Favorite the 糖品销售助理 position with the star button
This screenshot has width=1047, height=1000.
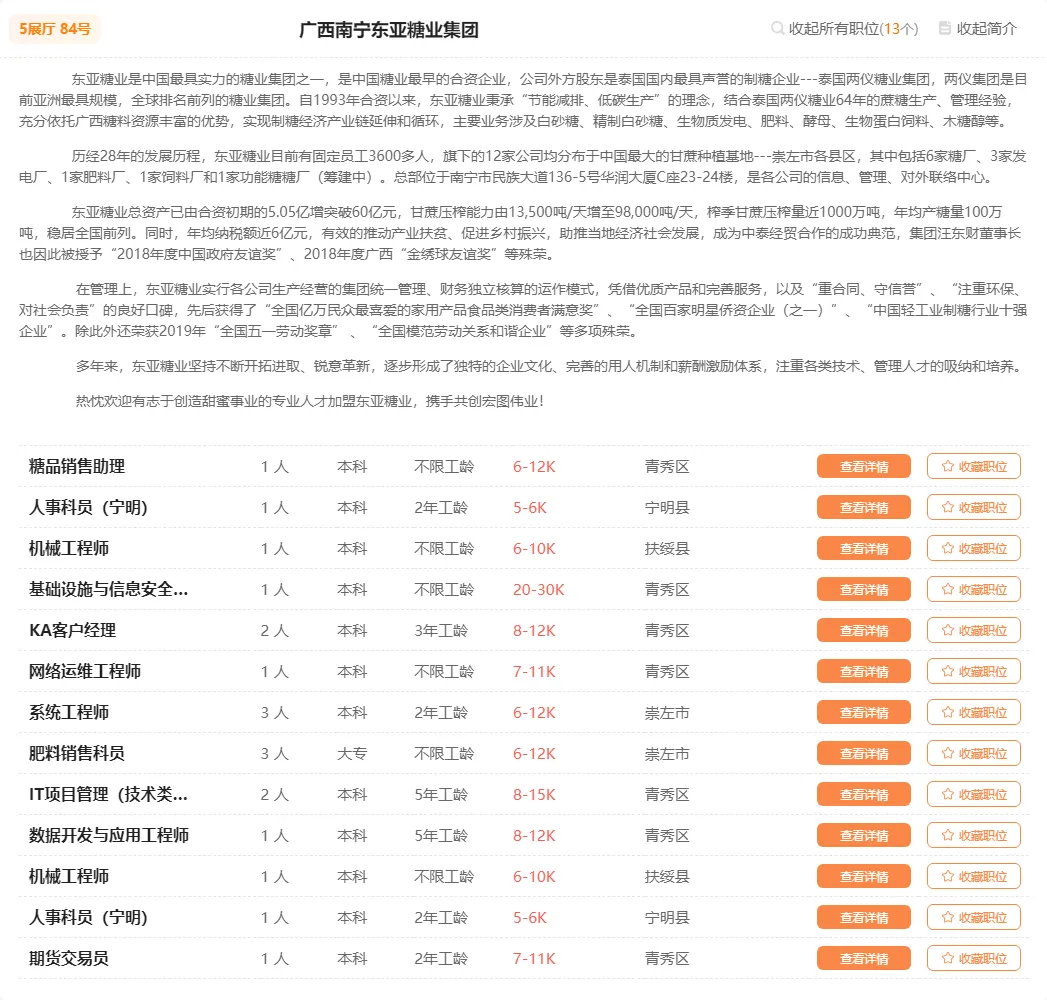[974, 467]
